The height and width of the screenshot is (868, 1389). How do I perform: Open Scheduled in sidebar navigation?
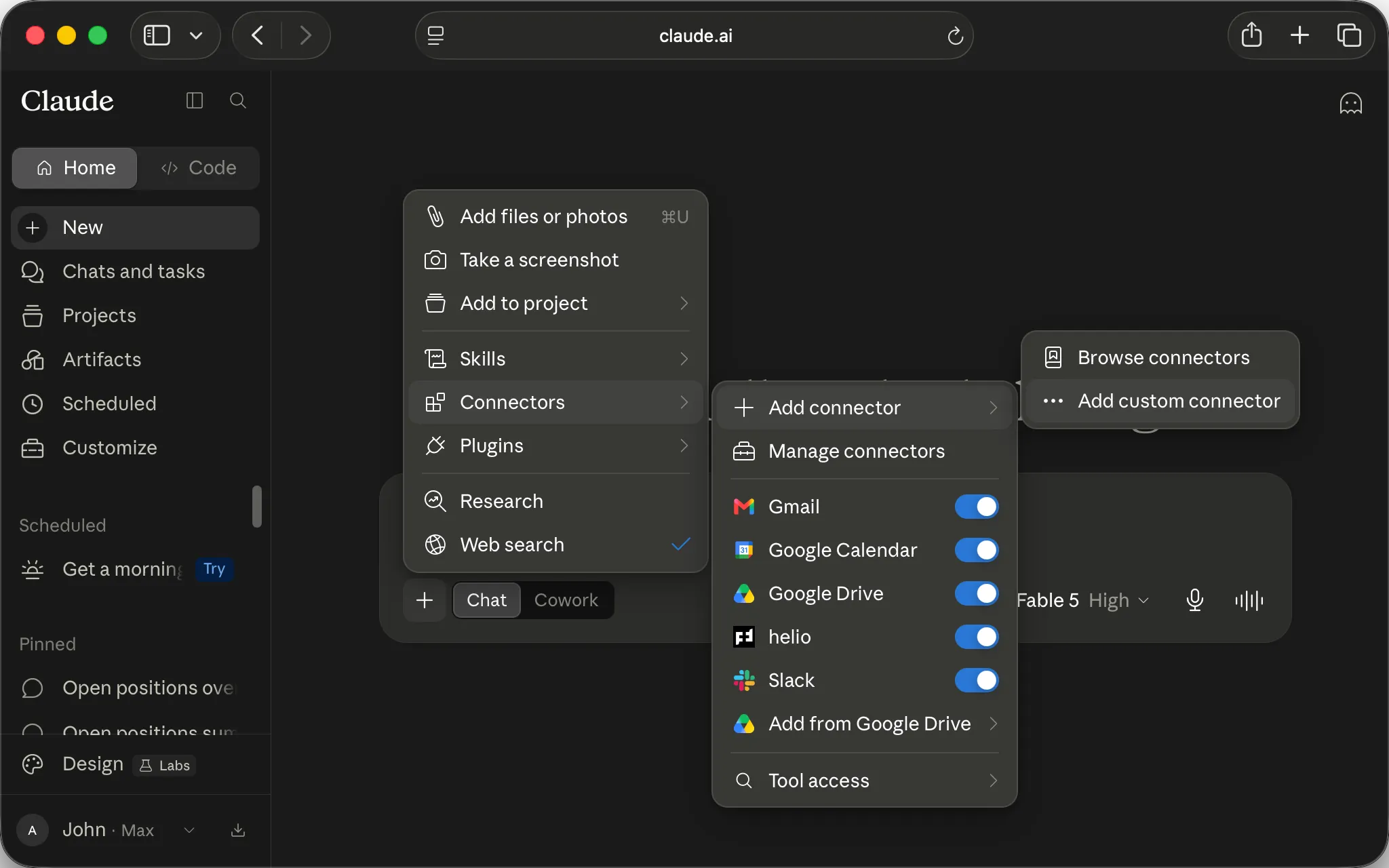[135, 403]
